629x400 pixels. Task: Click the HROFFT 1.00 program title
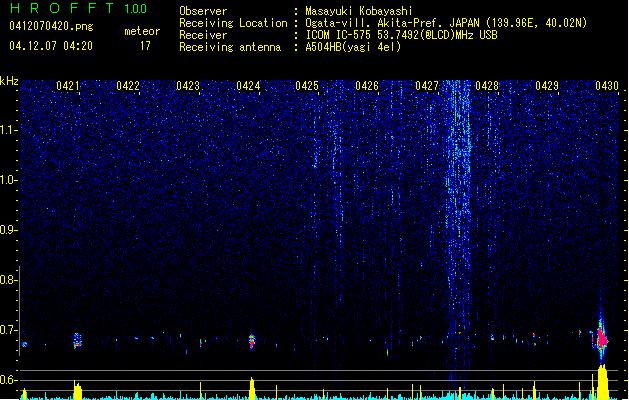(79, 8)
